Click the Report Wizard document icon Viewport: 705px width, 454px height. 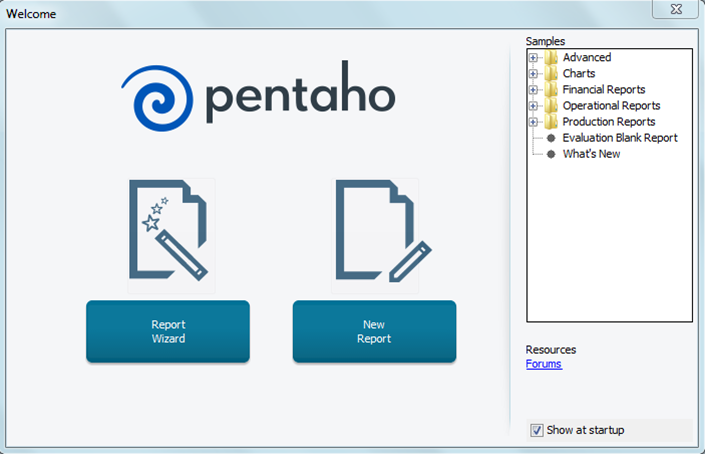pyautogui.click(x=170, y=234)
